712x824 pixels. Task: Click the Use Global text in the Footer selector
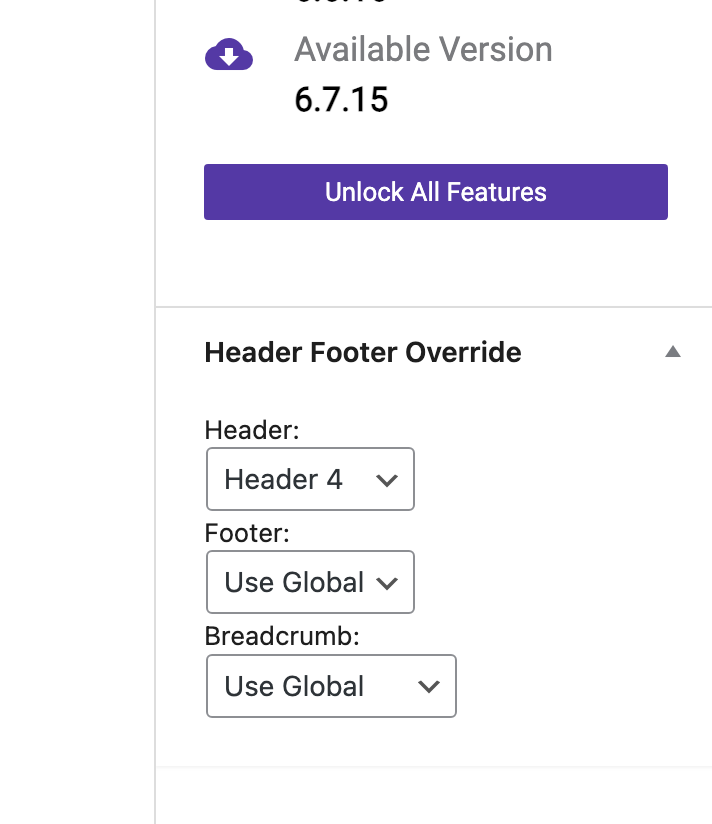point(294,582)
